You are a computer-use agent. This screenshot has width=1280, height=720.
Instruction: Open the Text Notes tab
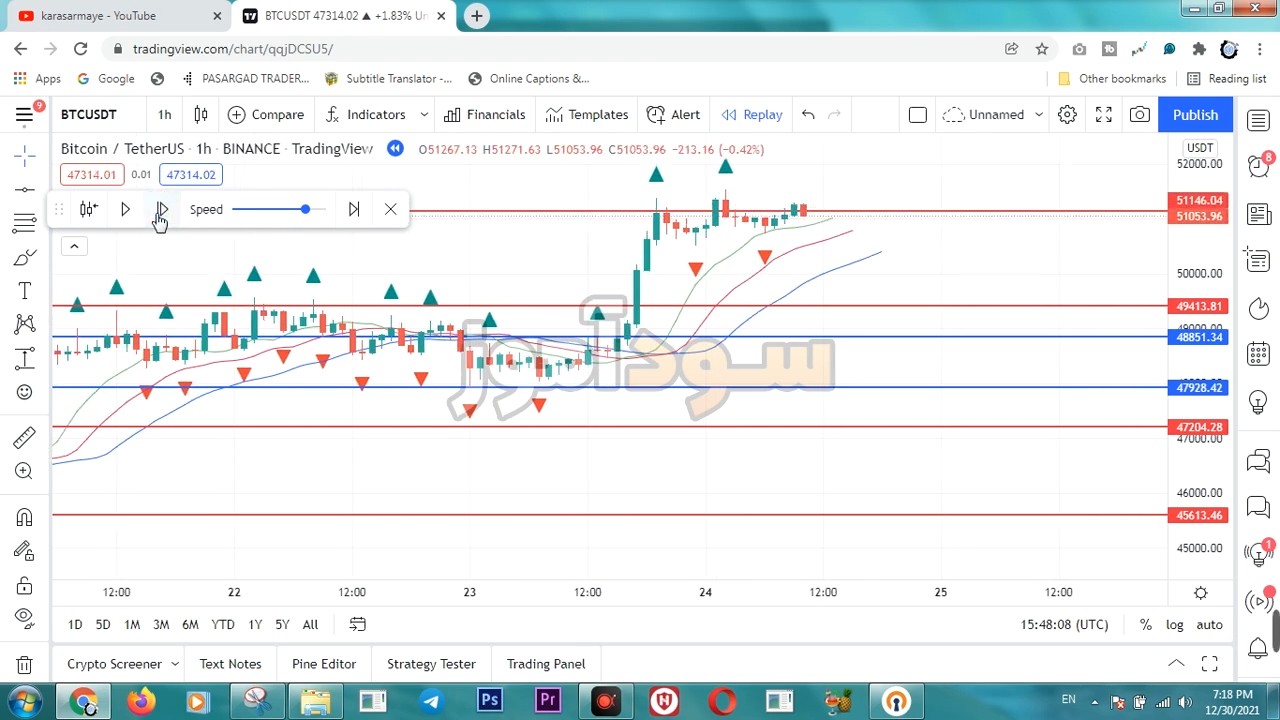[x=230, y=664]
